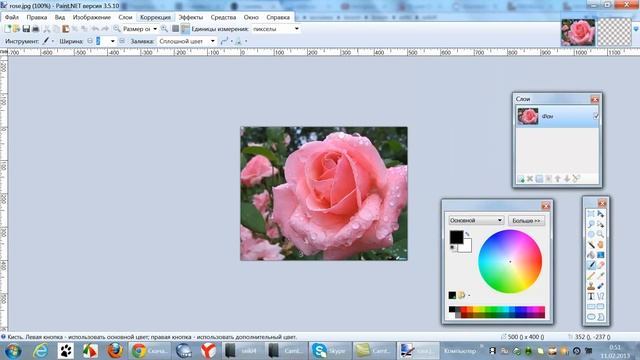Select the Line/Curve tool
Image resolution: width=640 pixels, height=360 pixels.
(x=600, y=296)
